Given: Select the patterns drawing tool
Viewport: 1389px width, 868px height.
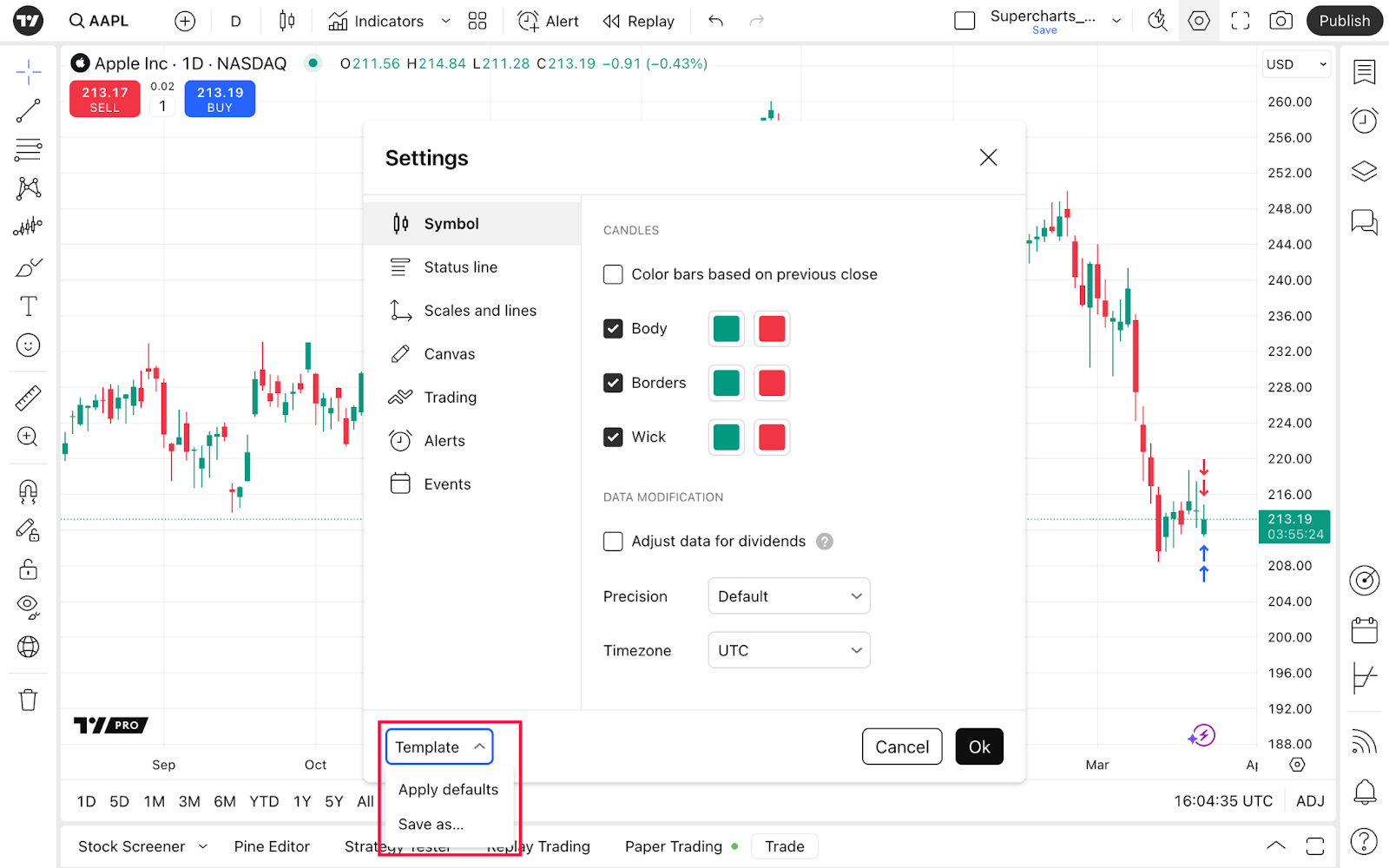Looking at the screenshot, I should [x=29, y=188].
